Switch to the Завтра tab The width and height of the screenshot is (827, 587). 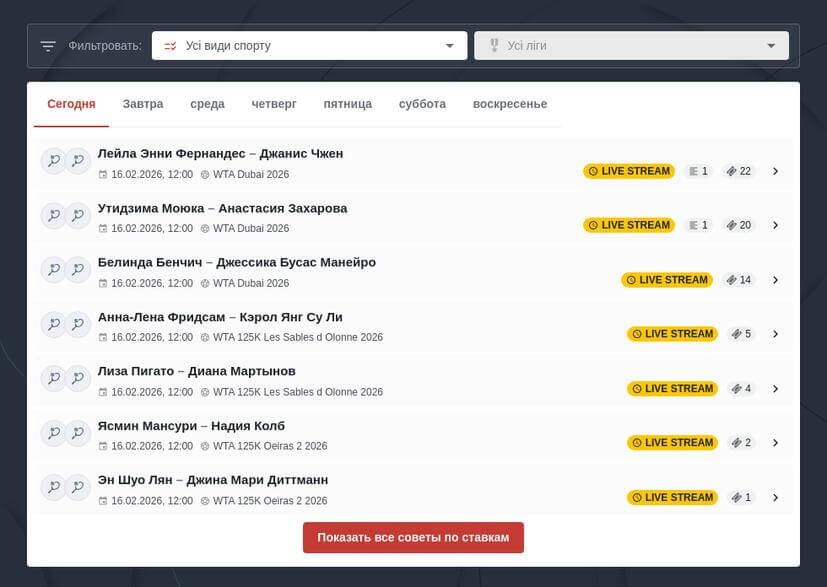pyautogui.click(x=143, y=104)
